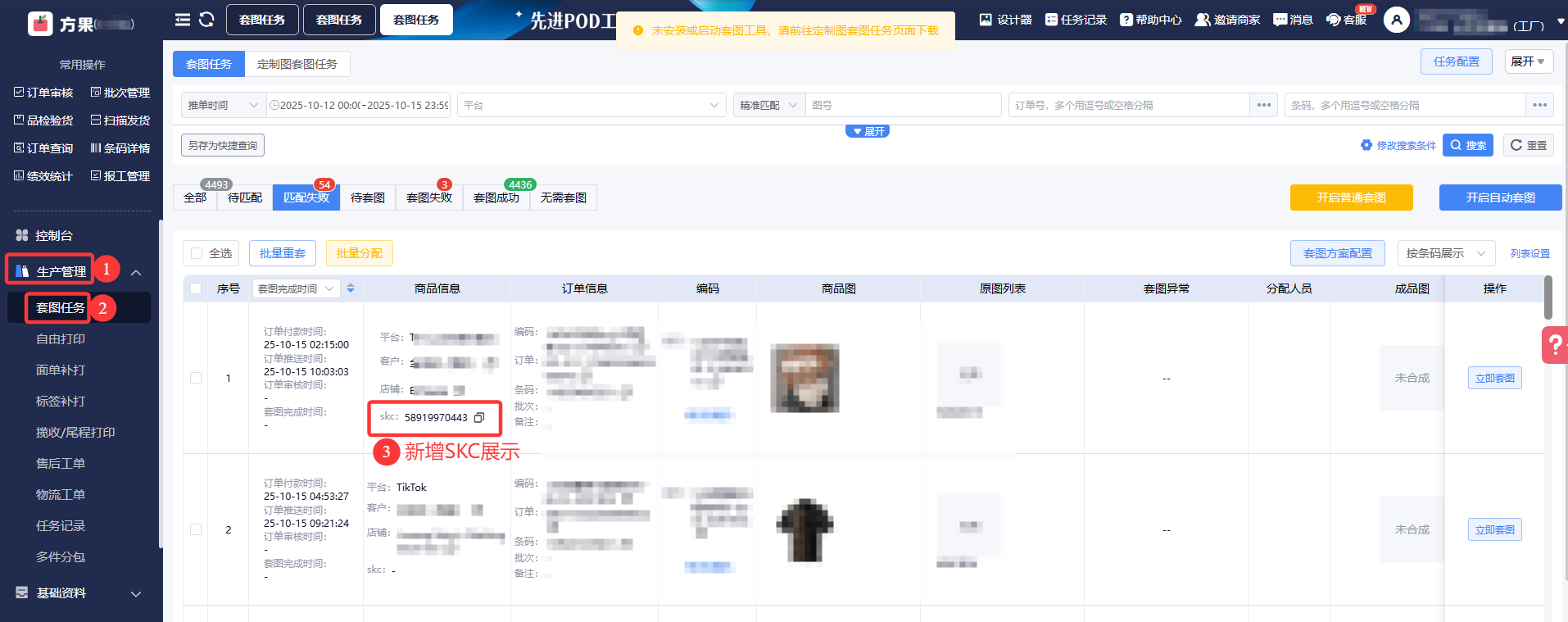Viewport: 1568px width, 622px height.
Task: Contact 客服 customer service
Action: click(x=1346, y=20)
